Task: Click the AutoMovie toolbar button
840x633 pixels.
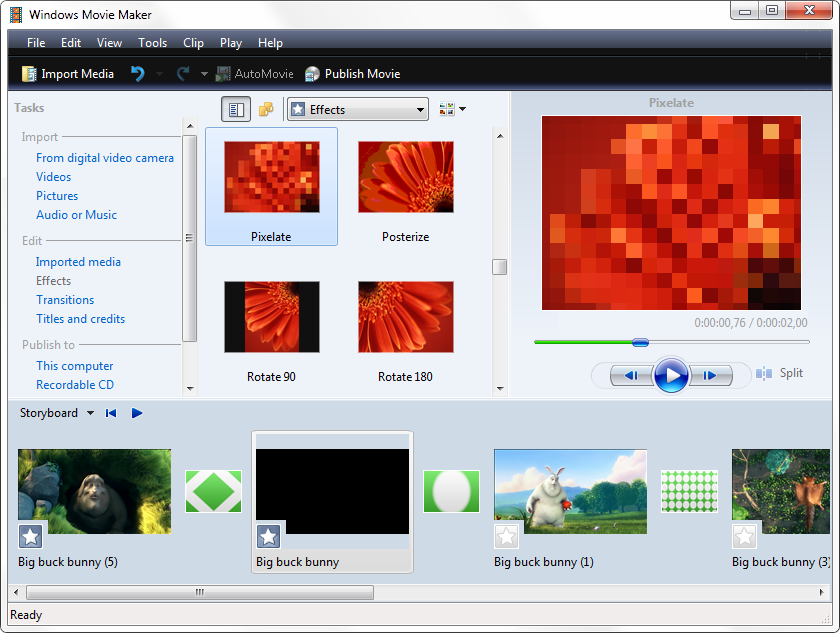Action: tap(254, 74)
